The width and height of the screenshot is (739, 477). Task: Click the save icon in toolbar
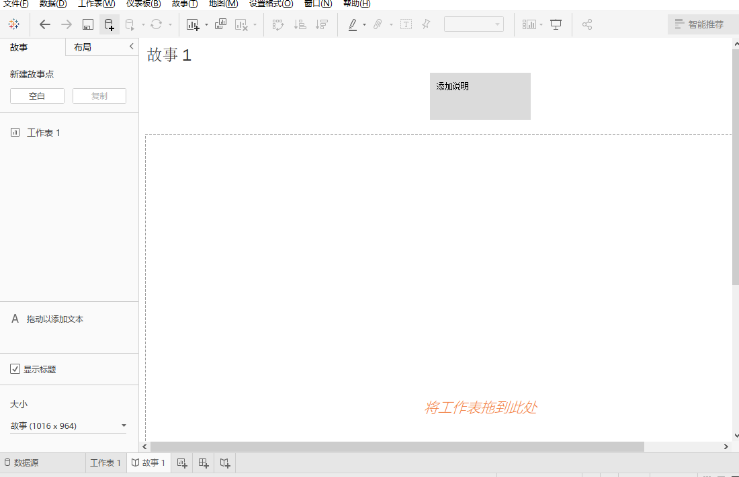(x=88, y=24)
